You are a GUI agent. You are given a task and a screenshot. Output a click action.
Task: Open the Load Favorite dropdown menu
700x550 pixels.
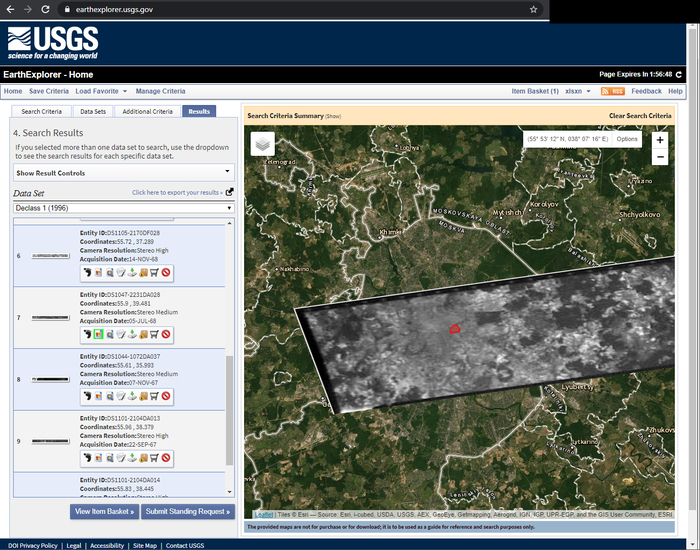102,91
